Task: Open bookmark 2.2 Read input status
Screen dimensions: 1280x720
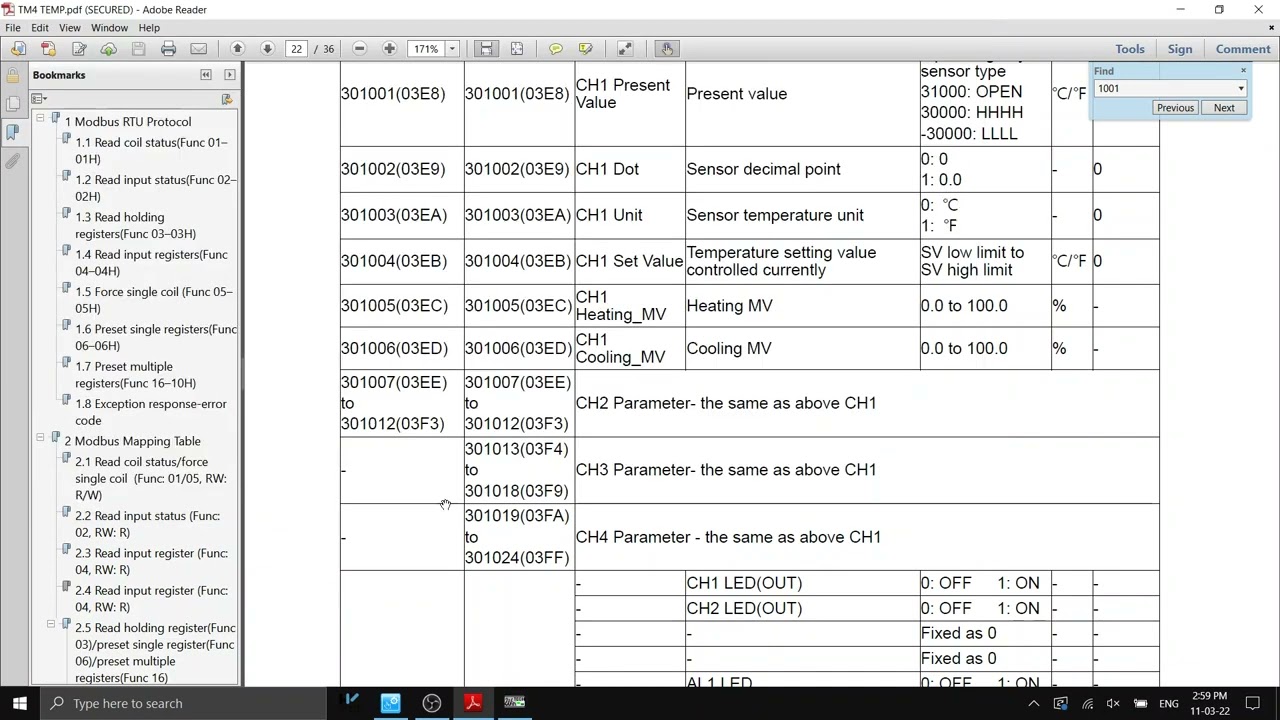Action: point(147,524)
